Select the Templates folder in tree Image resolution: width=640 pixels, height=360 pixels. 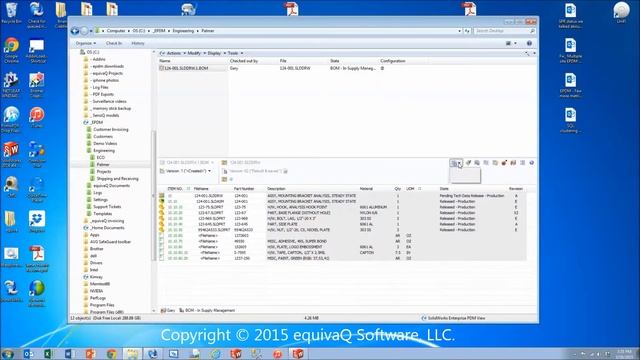[102, 214]
